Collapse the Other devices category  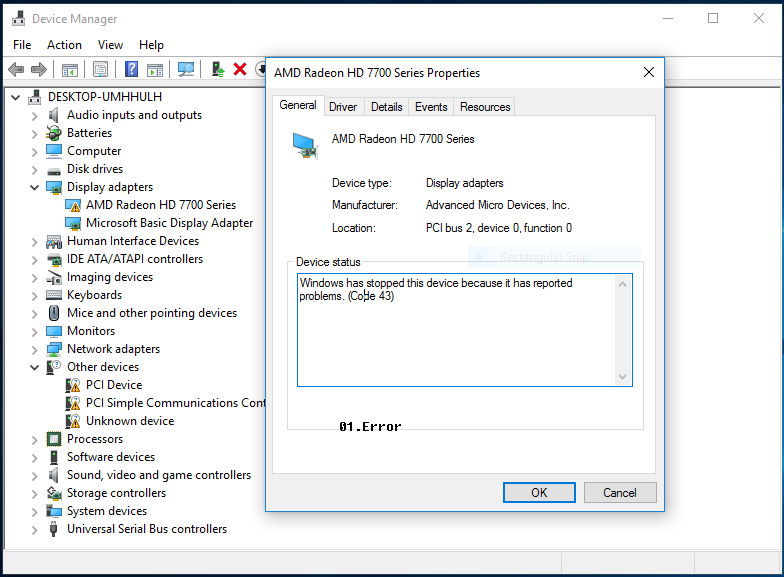coord(34,368)
